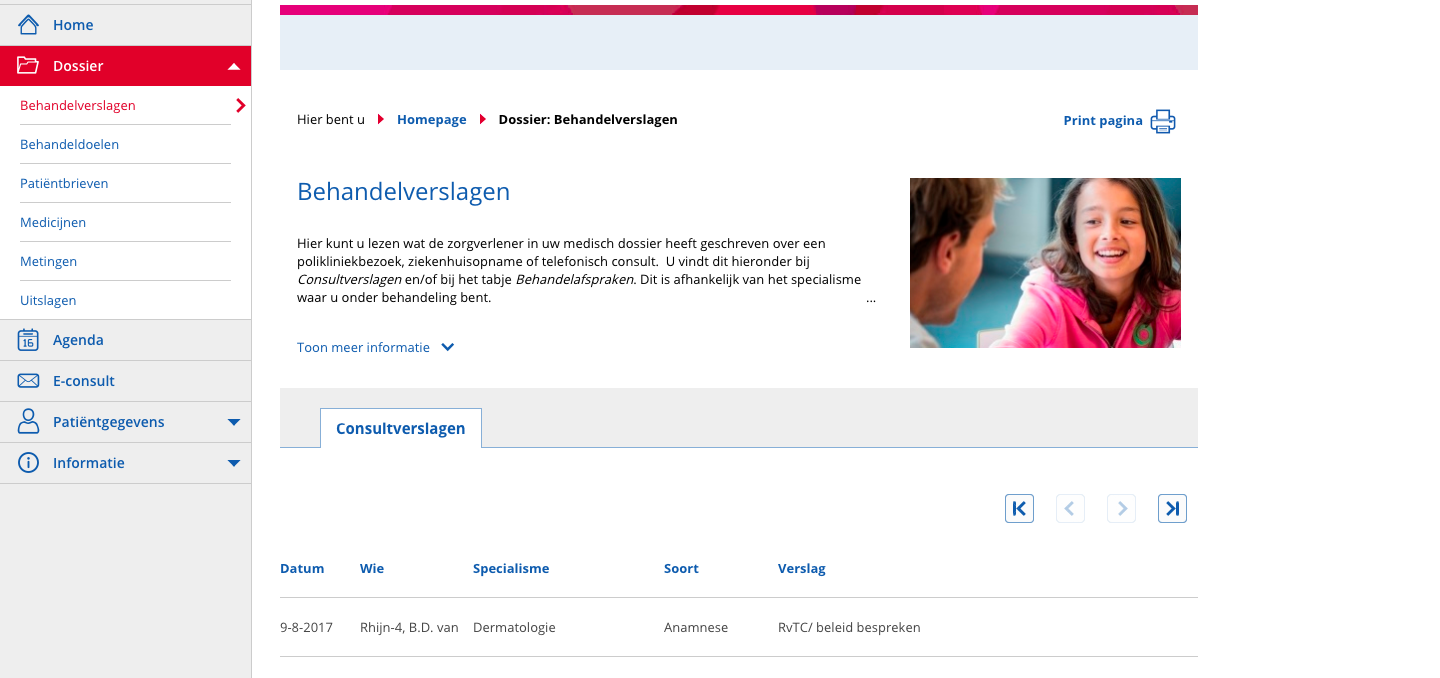The image size is (1440, 678).
Task: Jump to last page of results
Action: point(1172,509)
